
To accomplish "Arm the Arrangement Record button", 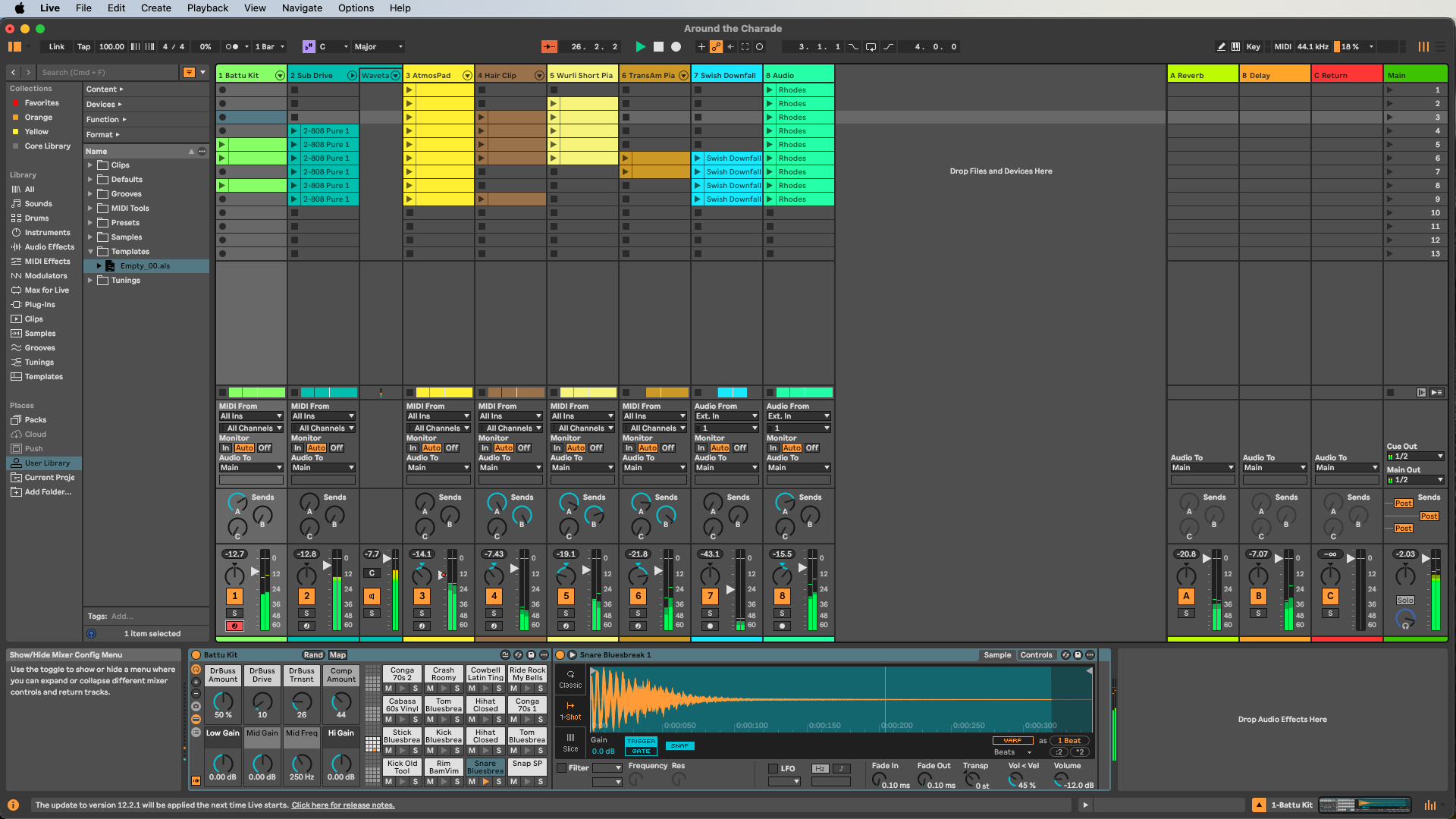I will click(x=676, y=47).
